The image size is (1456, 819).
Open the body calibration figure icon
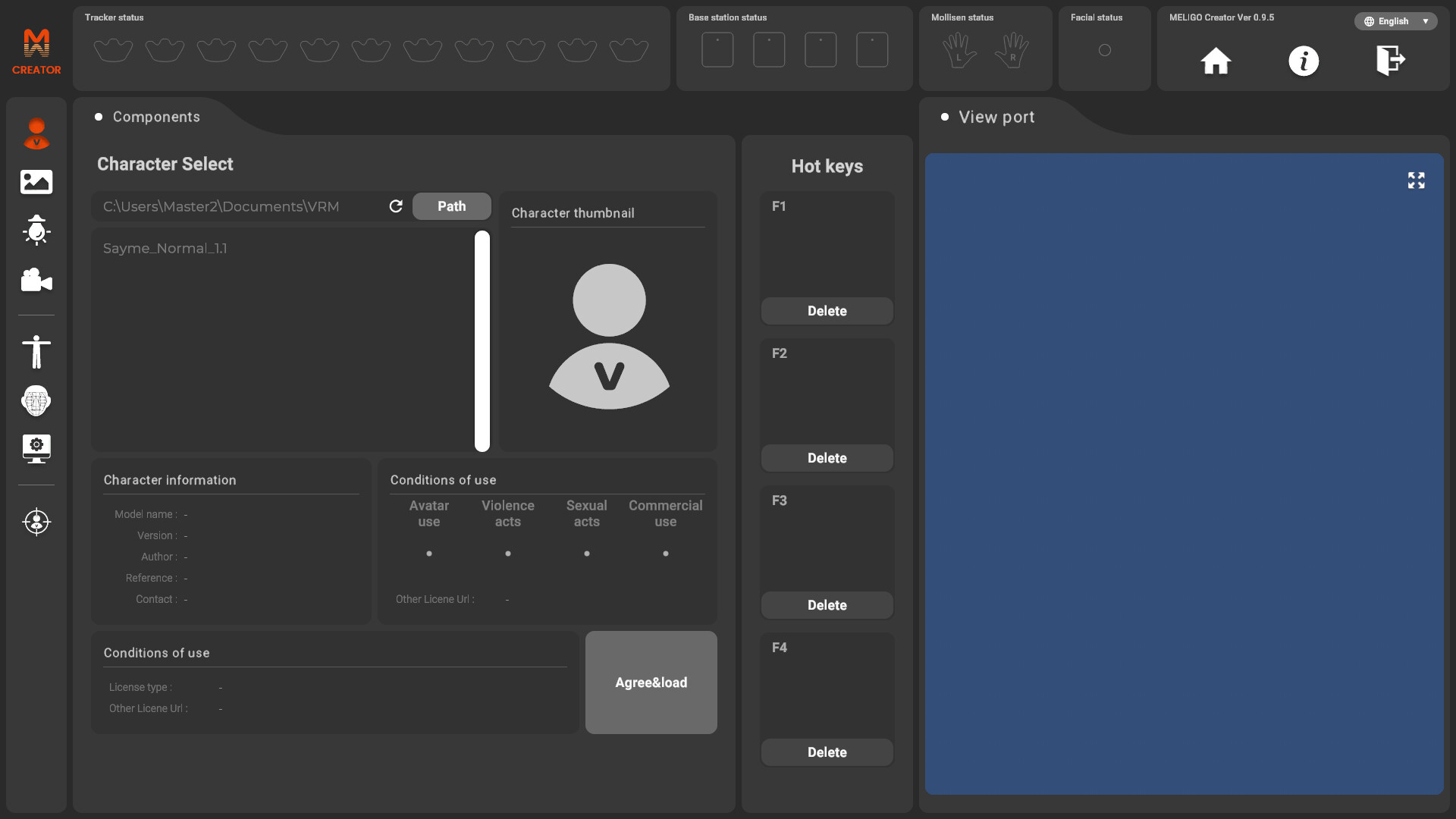36,352
